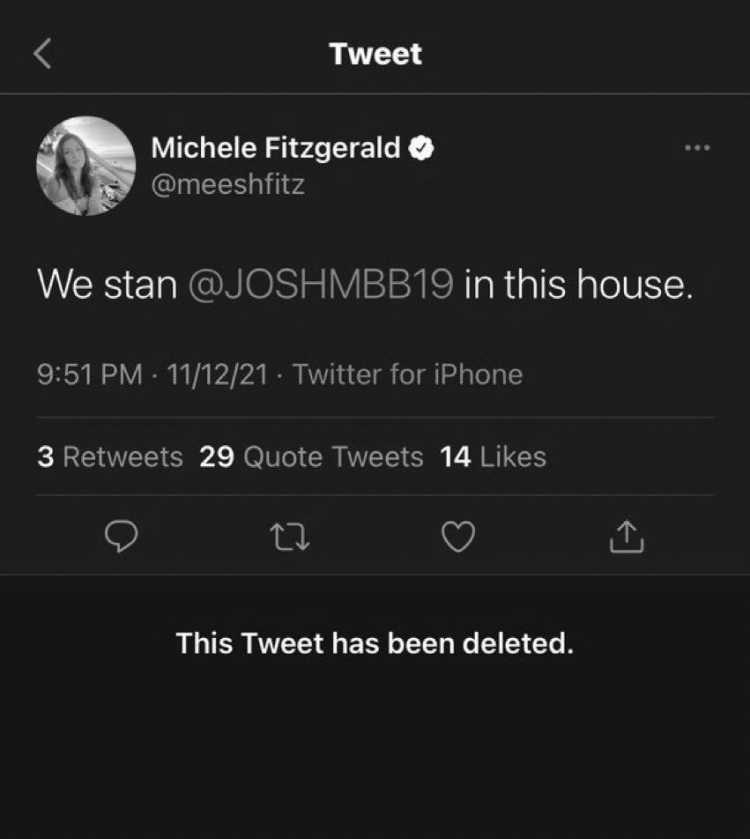Open Michele Fitzgerald's profile picture
This screenshot has width=750, height=839.
(x=86, y=166)
